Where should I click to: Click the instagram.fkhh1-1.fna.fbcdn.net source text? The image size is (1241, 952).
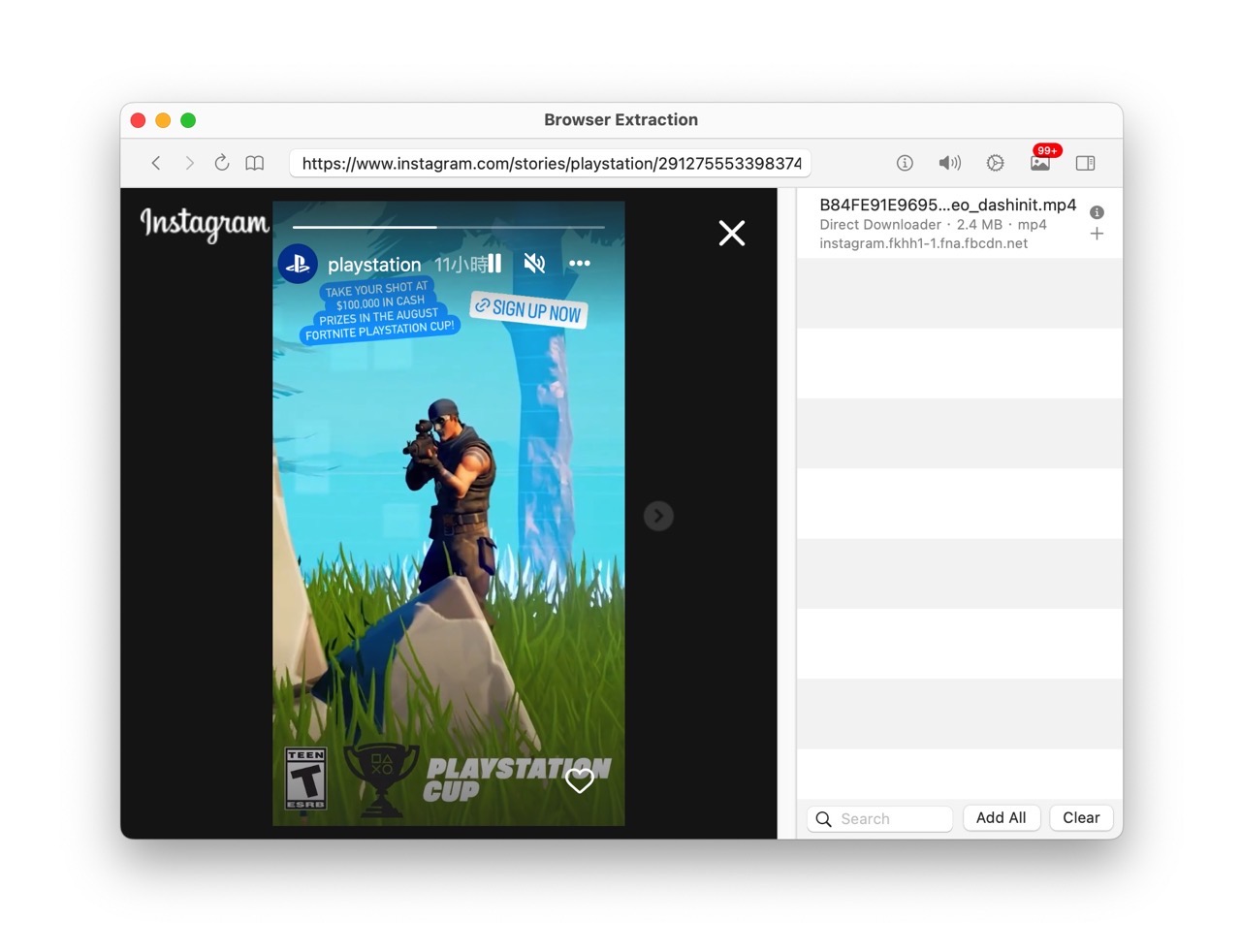923,243
